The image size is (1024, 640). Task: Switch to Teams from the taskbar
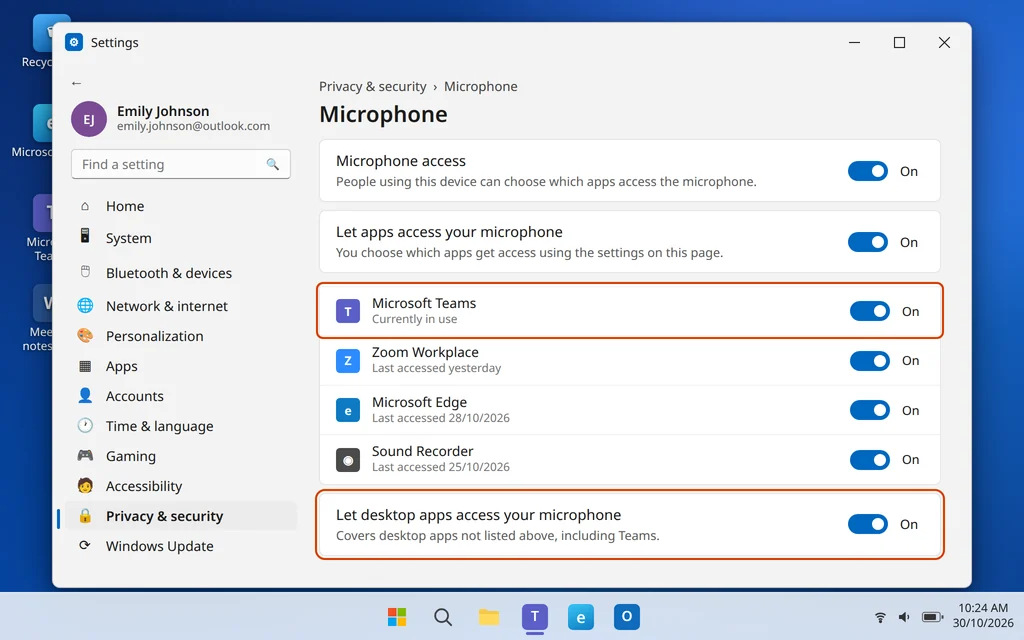coord(535,616)
